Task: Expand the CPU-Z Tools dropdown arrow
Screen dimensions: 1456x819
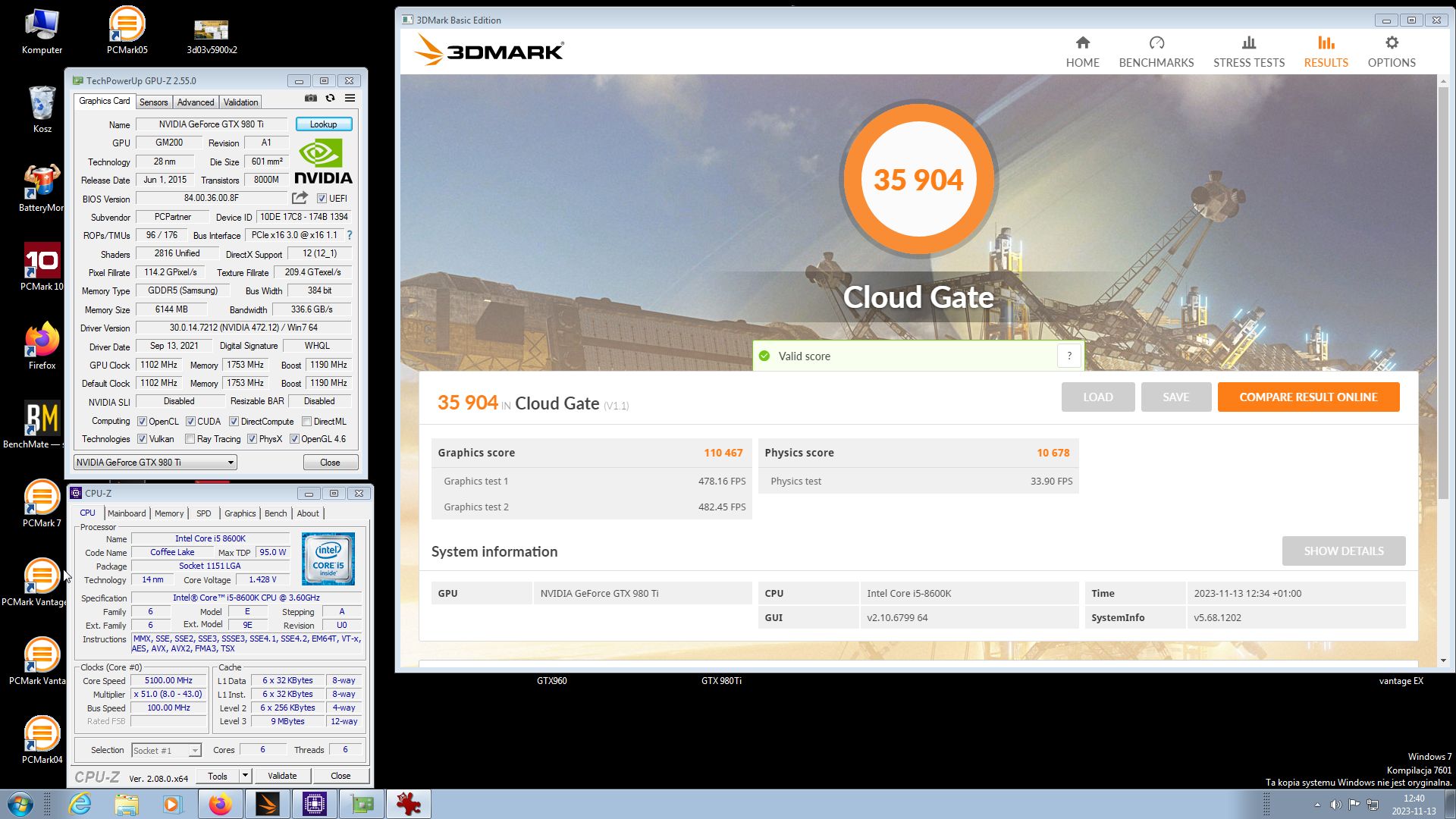Action: coord(245,776)
